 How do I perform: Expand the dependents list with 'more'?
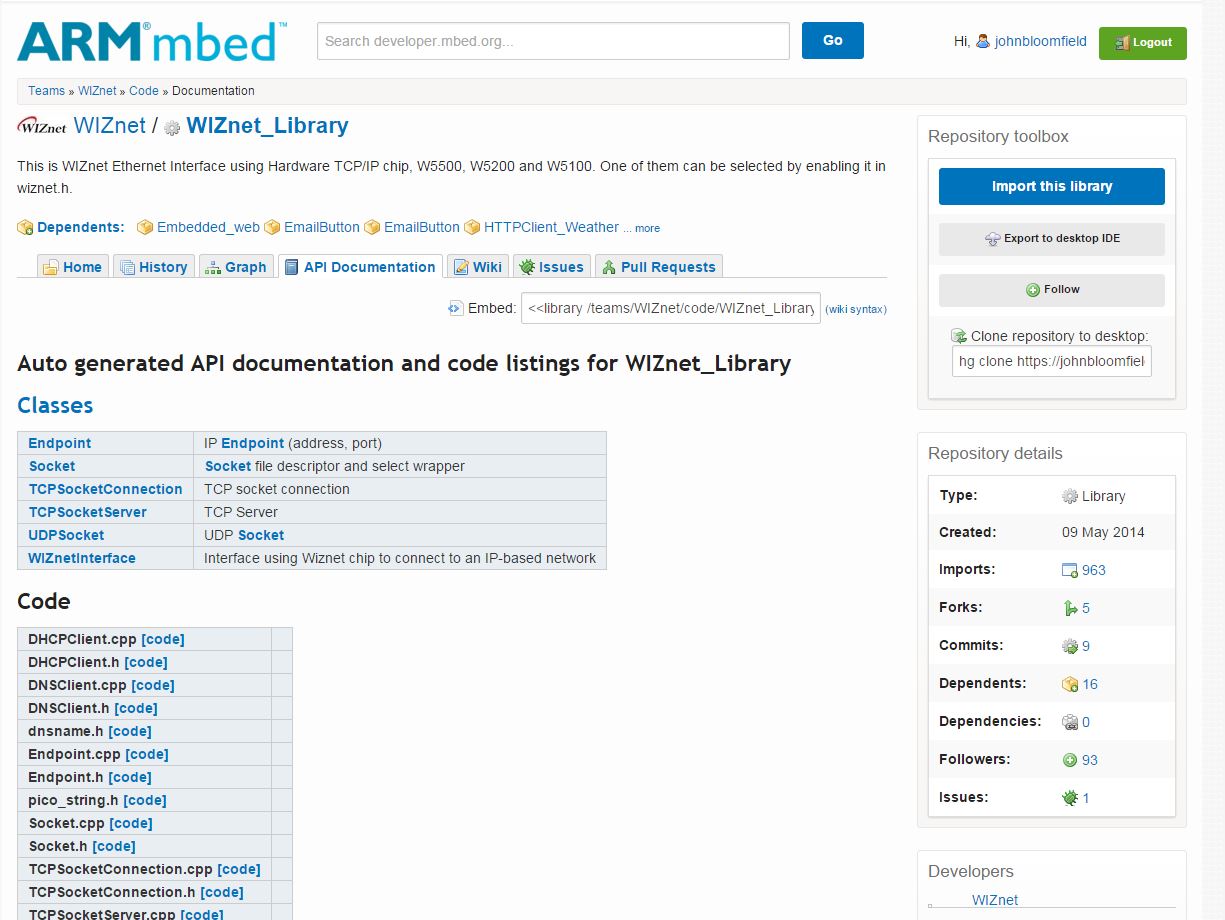[647, 228]
